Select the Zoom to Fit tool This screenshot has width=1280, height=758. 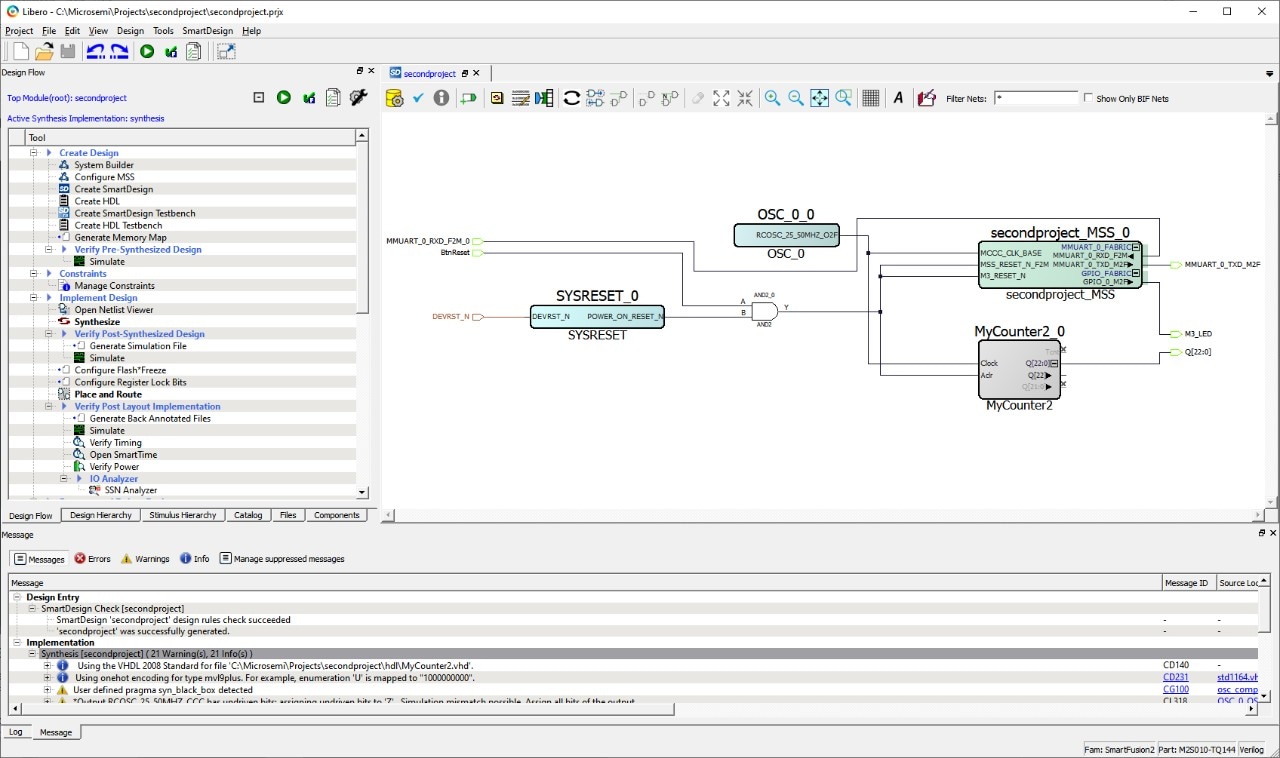pyautogui.click(x=818, y=98)
